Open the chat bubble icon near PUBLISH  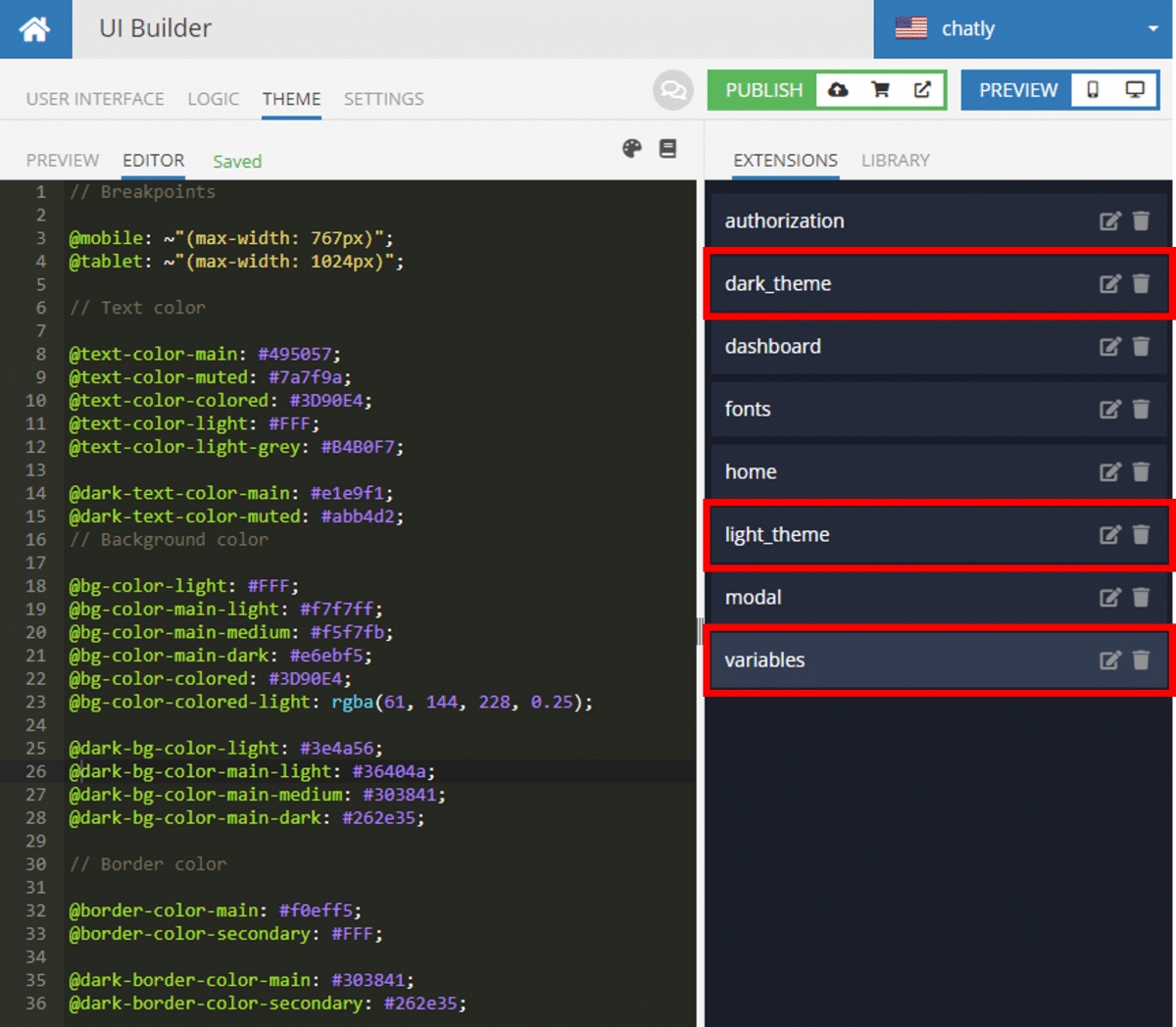tap(673, 89)
